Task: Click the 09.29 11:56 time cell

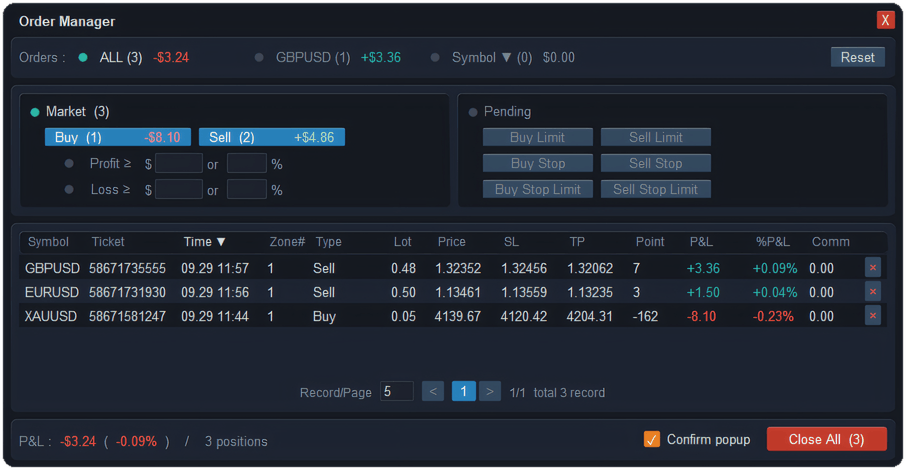Action: (214, 293)
